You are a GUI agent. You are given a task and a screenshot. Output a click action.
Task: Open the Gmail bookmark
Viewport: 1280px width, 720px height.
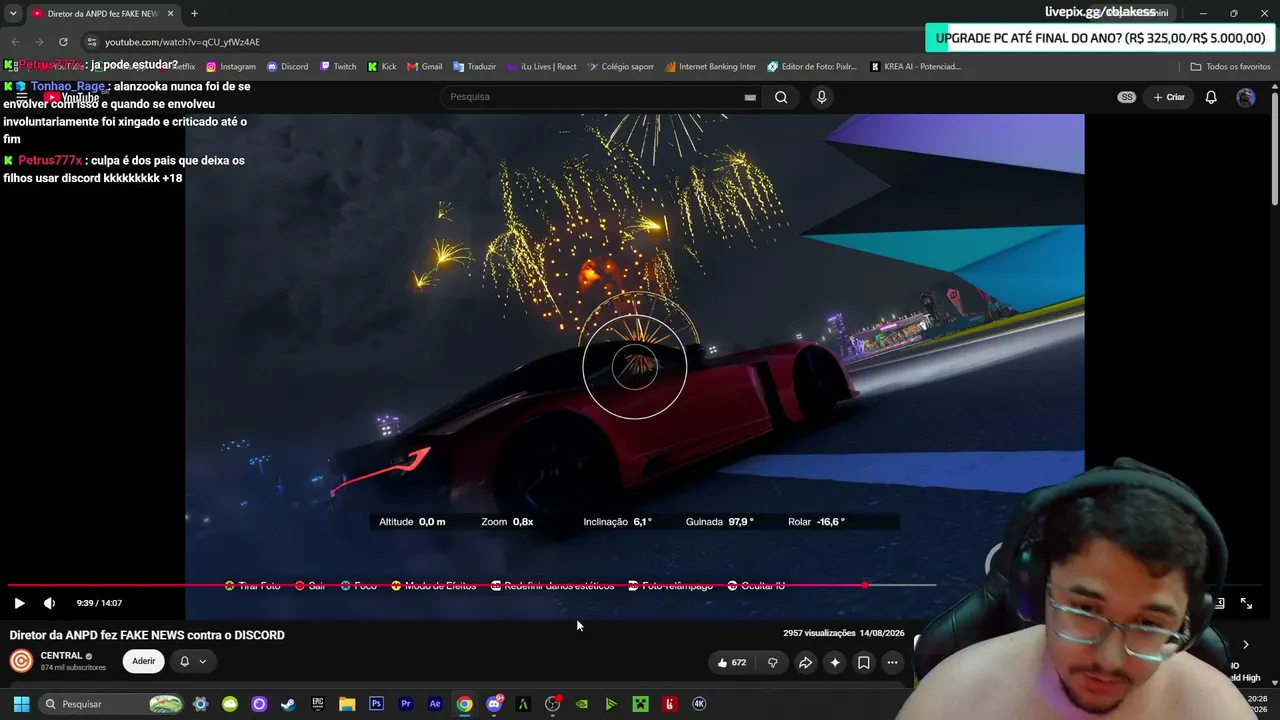point(425,67)
